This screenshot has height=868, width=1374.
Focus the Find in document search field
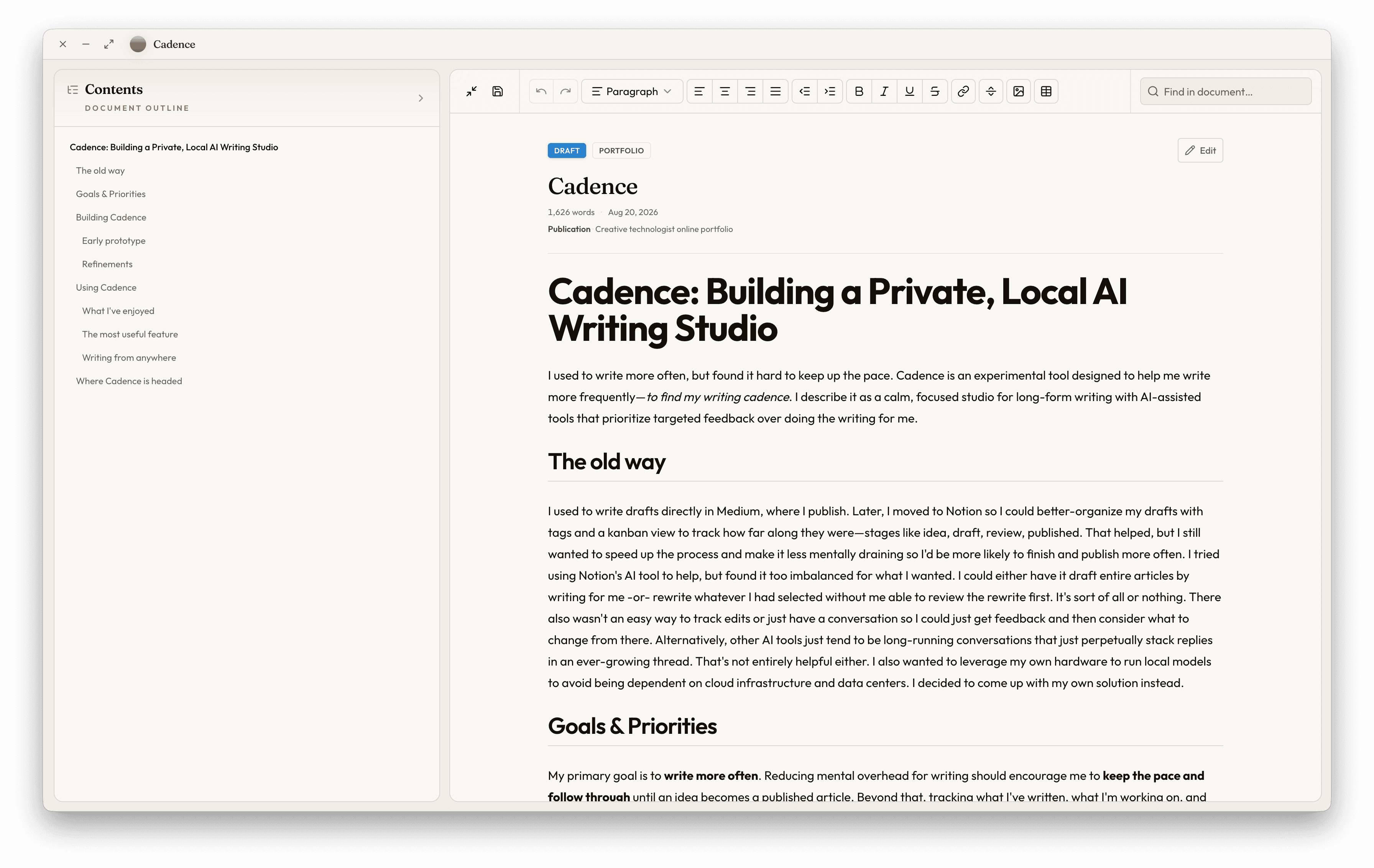pos(1226,91)
